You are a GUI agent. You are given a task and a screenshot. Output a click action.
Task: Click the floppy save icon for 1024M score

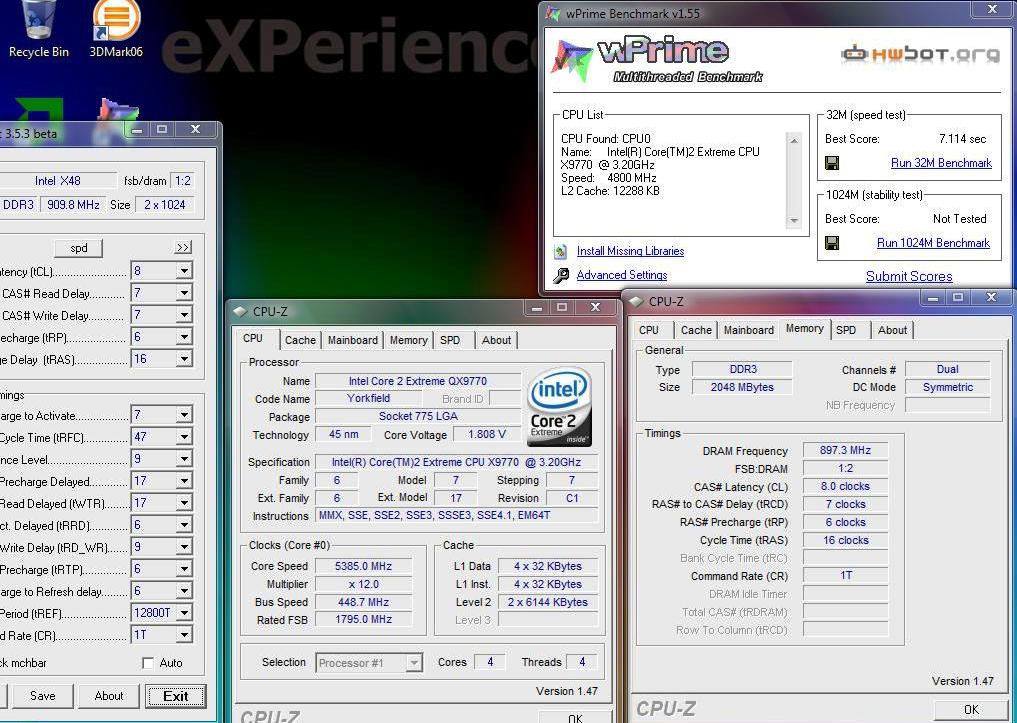[x=832, y=243]
